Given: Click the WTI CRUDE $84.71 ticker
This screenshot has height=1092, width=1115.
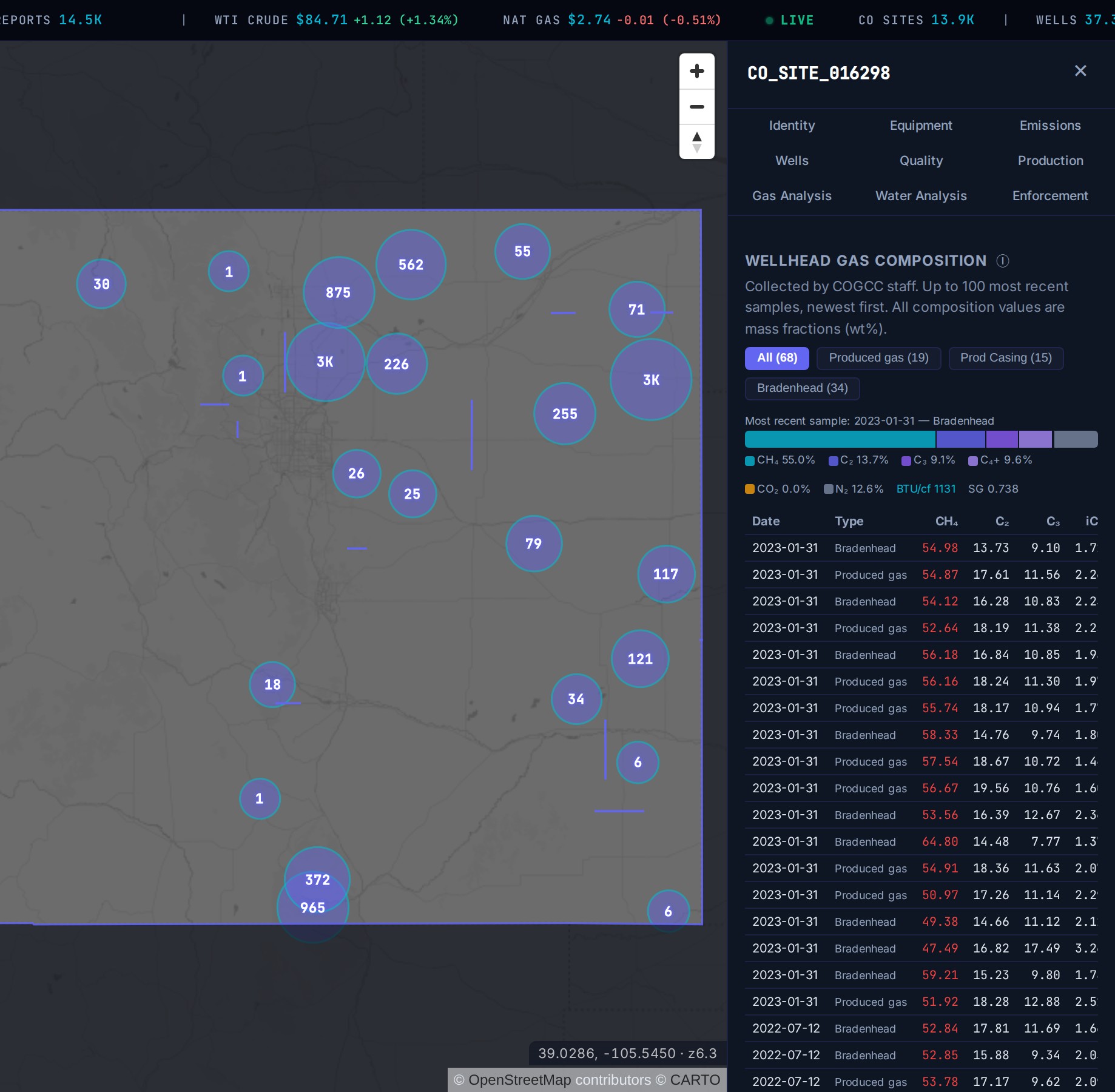Looking at the screenshot, I should (x=336, y=20).
